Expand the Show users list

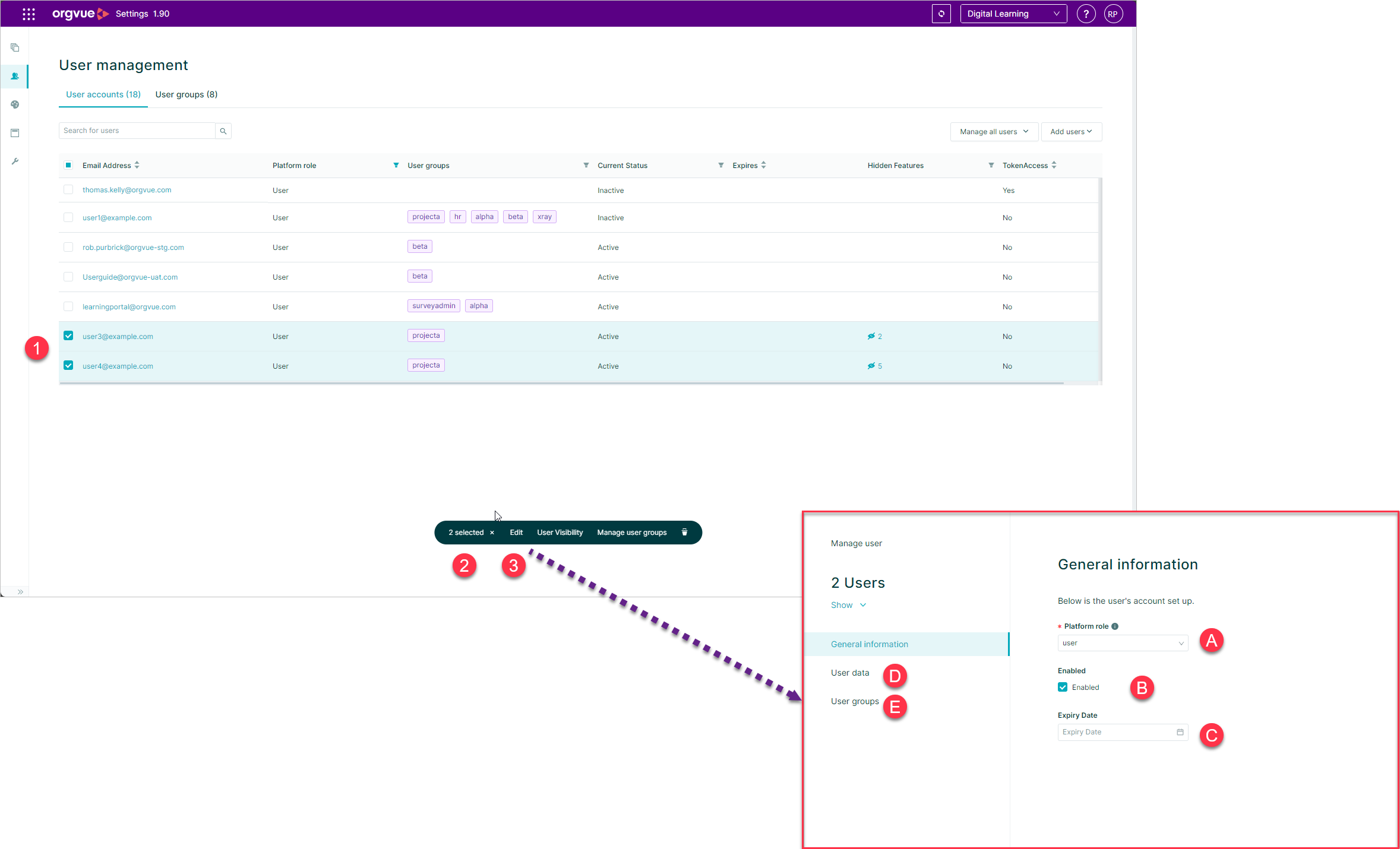848,605
